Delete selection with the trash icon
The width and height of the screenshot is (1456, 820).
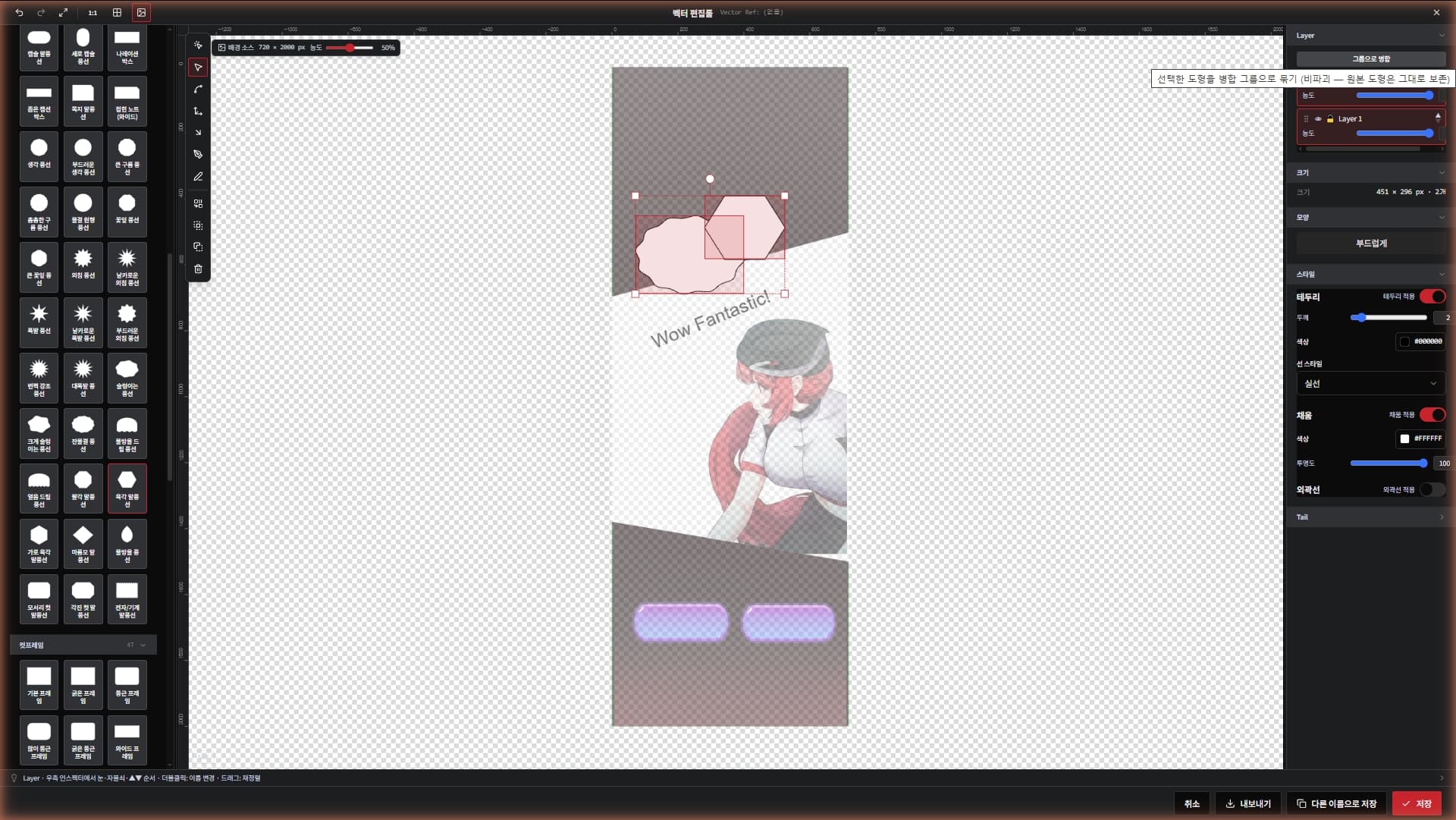(x=198, y=269)
